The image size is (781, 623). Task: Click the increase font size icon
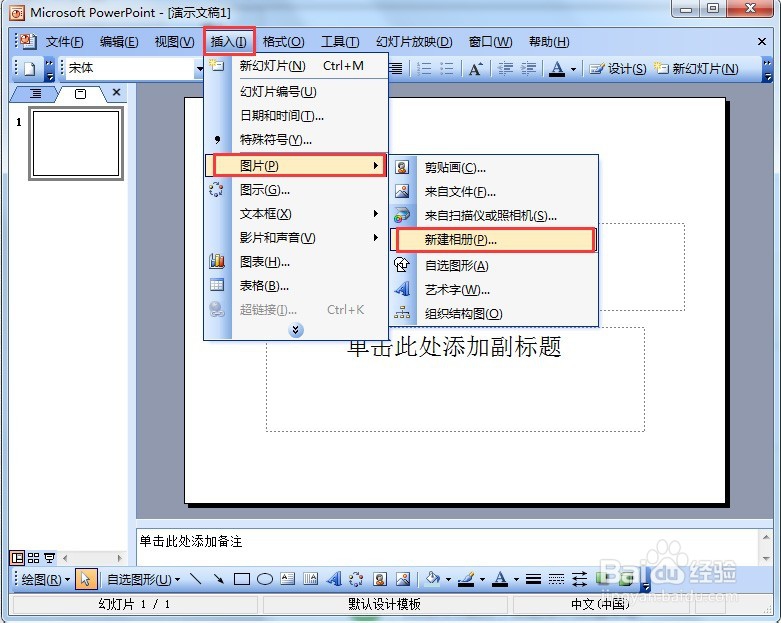[475, 68]
